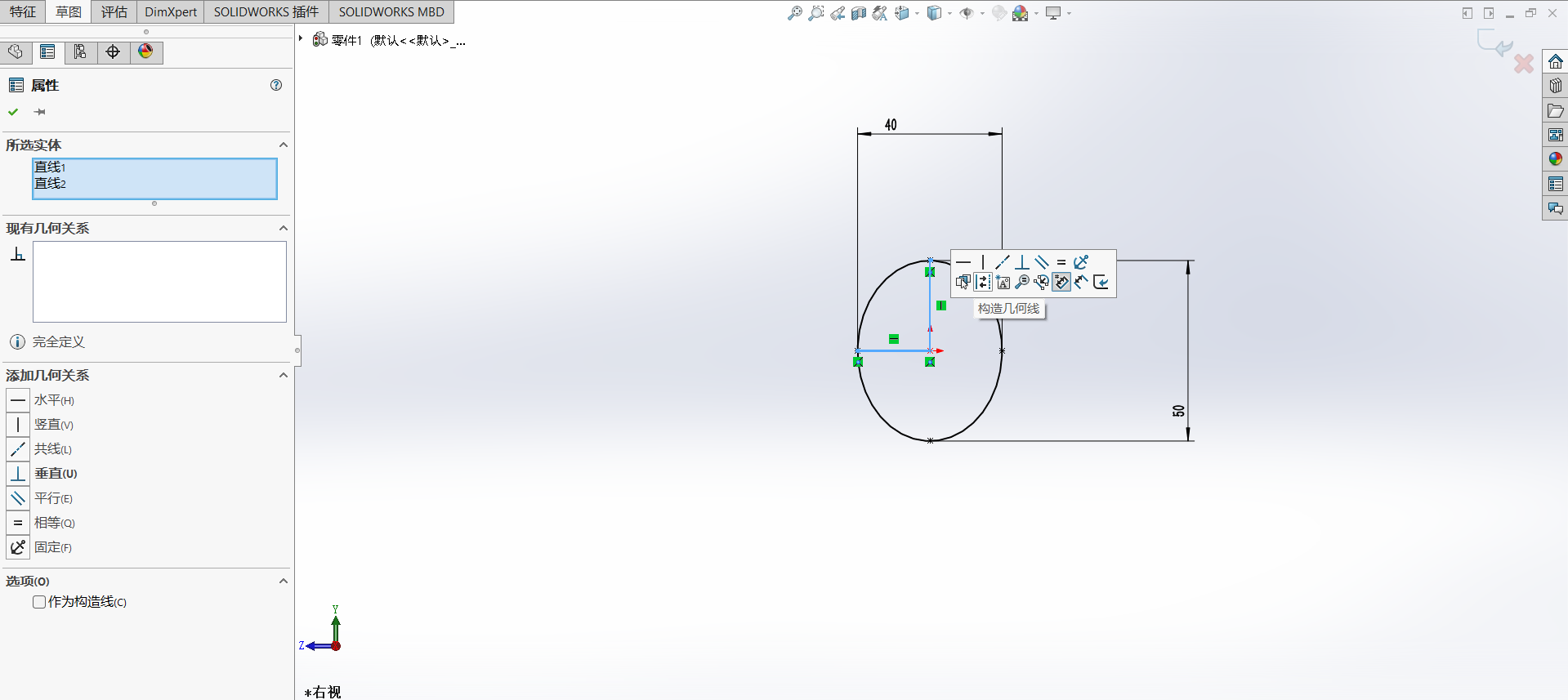Switch to SOLIDWORKS MBD tab
1568x700 pixels.
[391, 11]
